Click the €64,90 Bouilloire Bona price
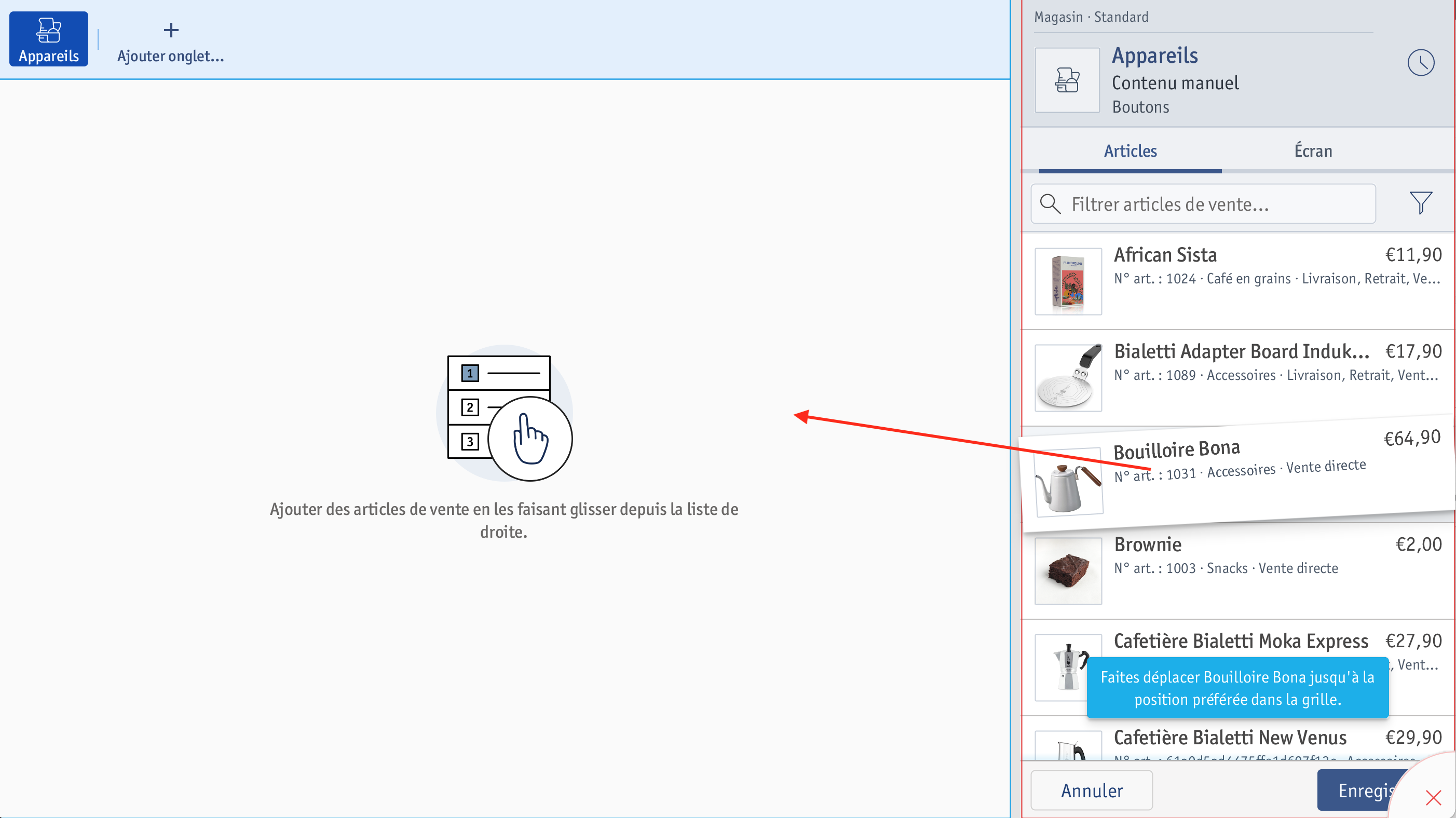Image resolution: width=1456 pixels, height=818 pixels. [x=1412, y=438]
